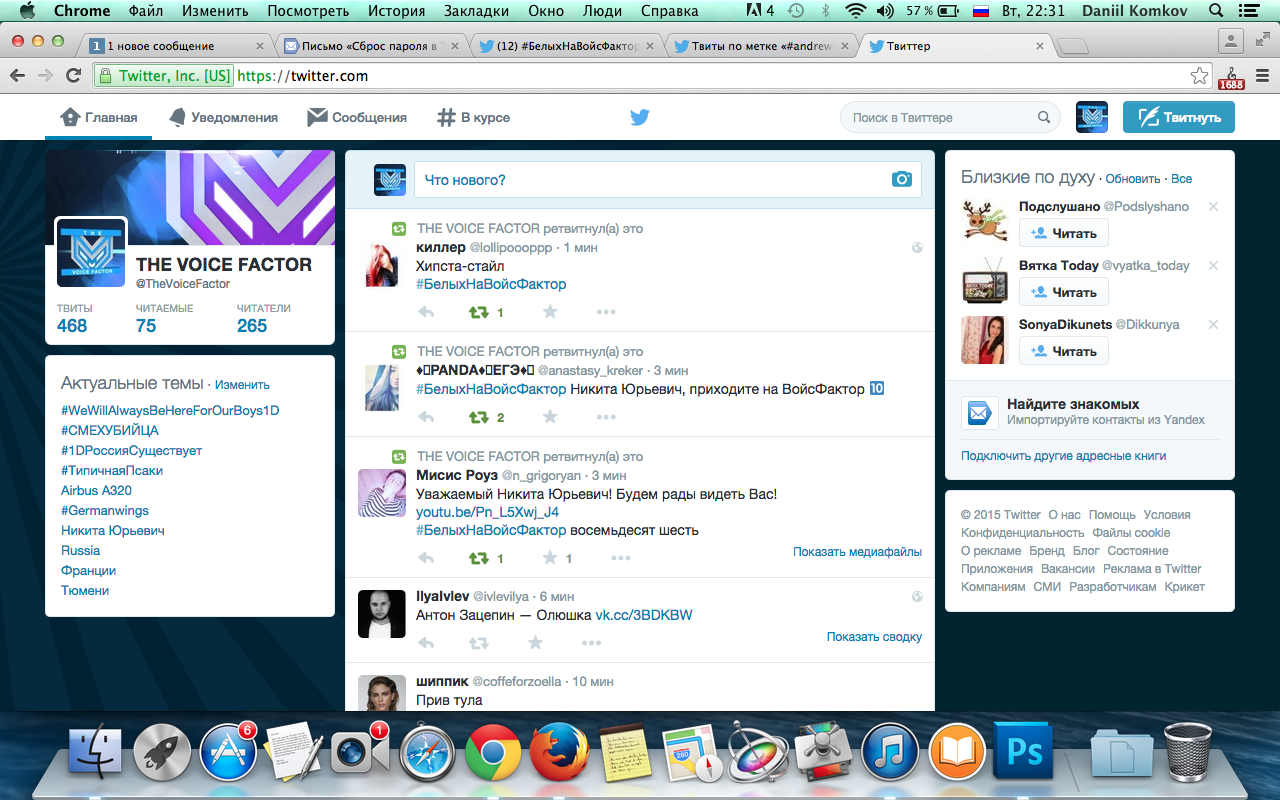Favorite the Мисис Роуз tweet
The image size is (1280, 800).
549,558
